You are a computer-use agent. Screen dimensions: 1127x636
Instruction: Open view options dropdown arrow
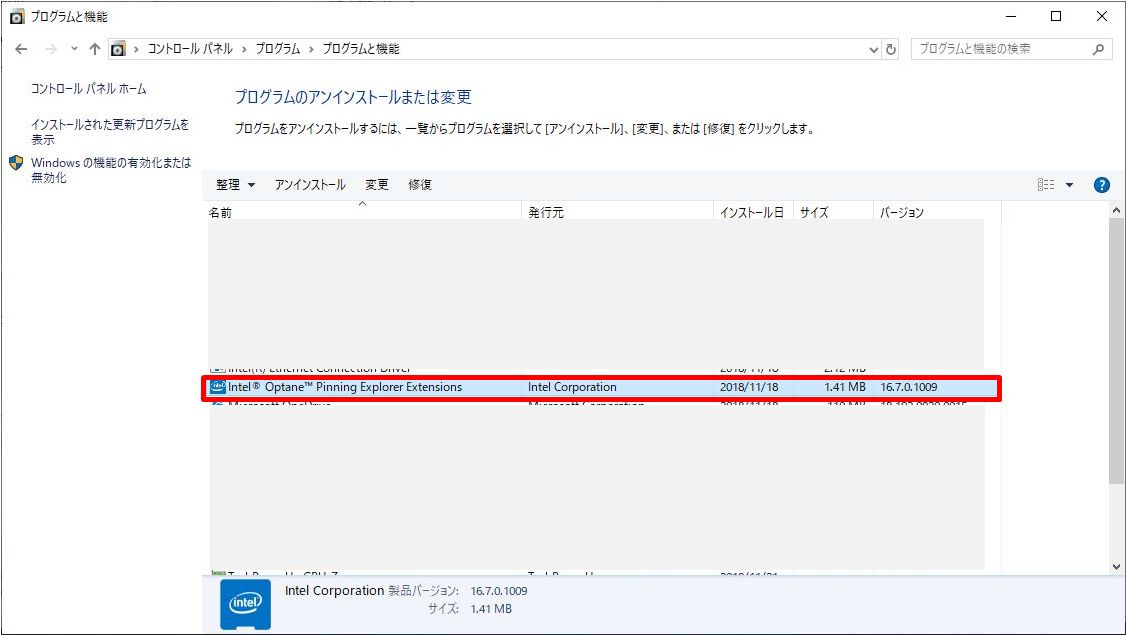click(x=1070, y=185)
